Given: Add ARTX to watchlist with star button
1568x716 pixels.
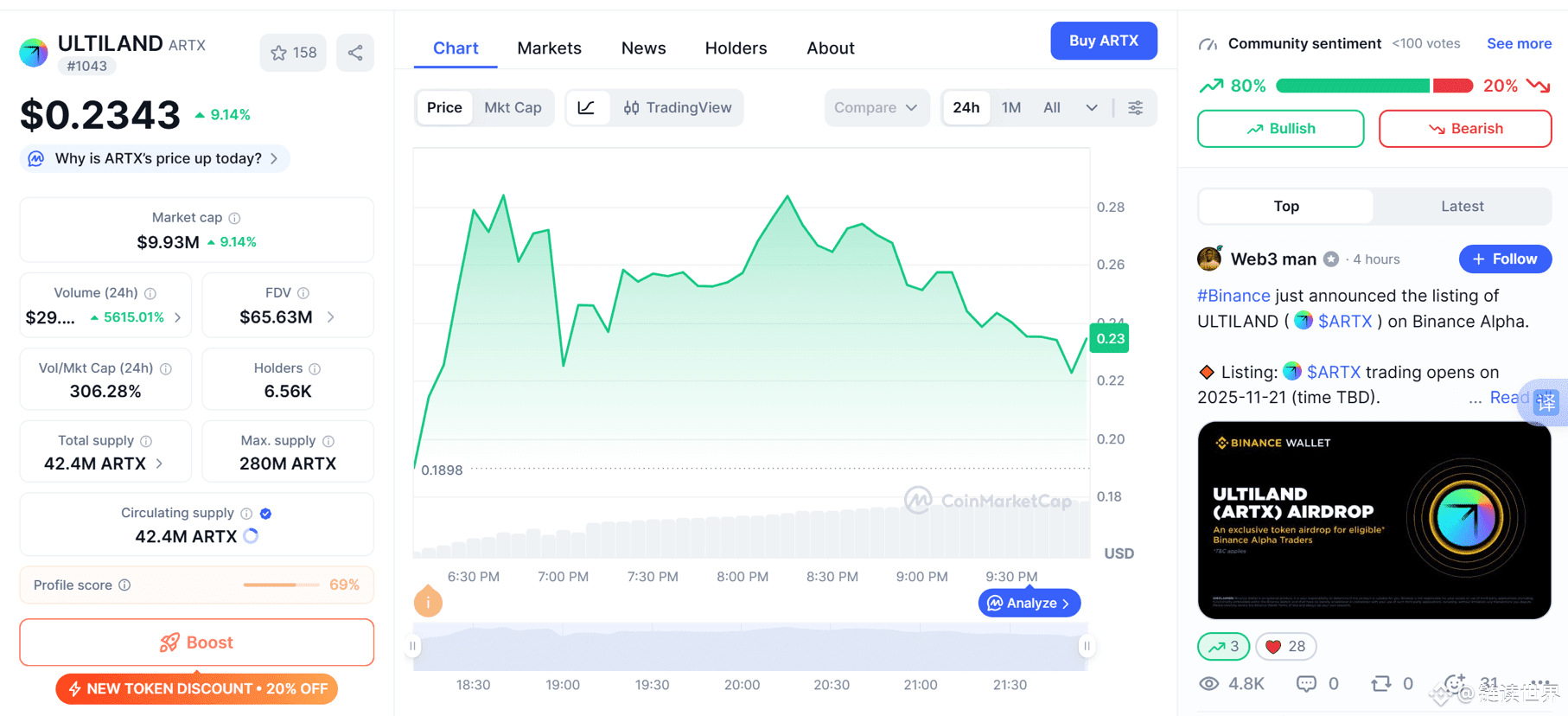Looking at the screenshot, I should tap(293, 53).
